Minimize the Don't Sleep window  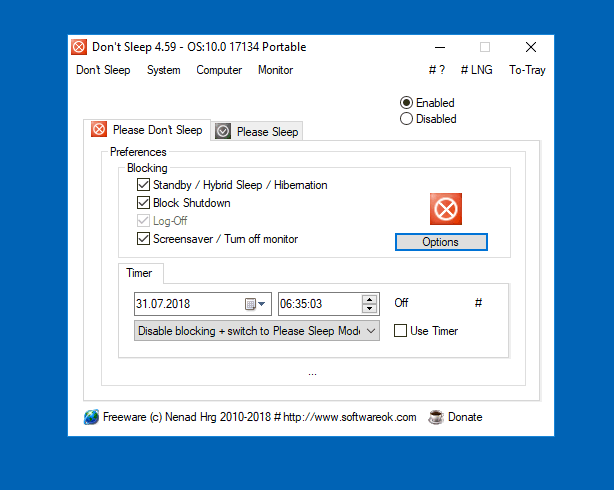[440, 47]
